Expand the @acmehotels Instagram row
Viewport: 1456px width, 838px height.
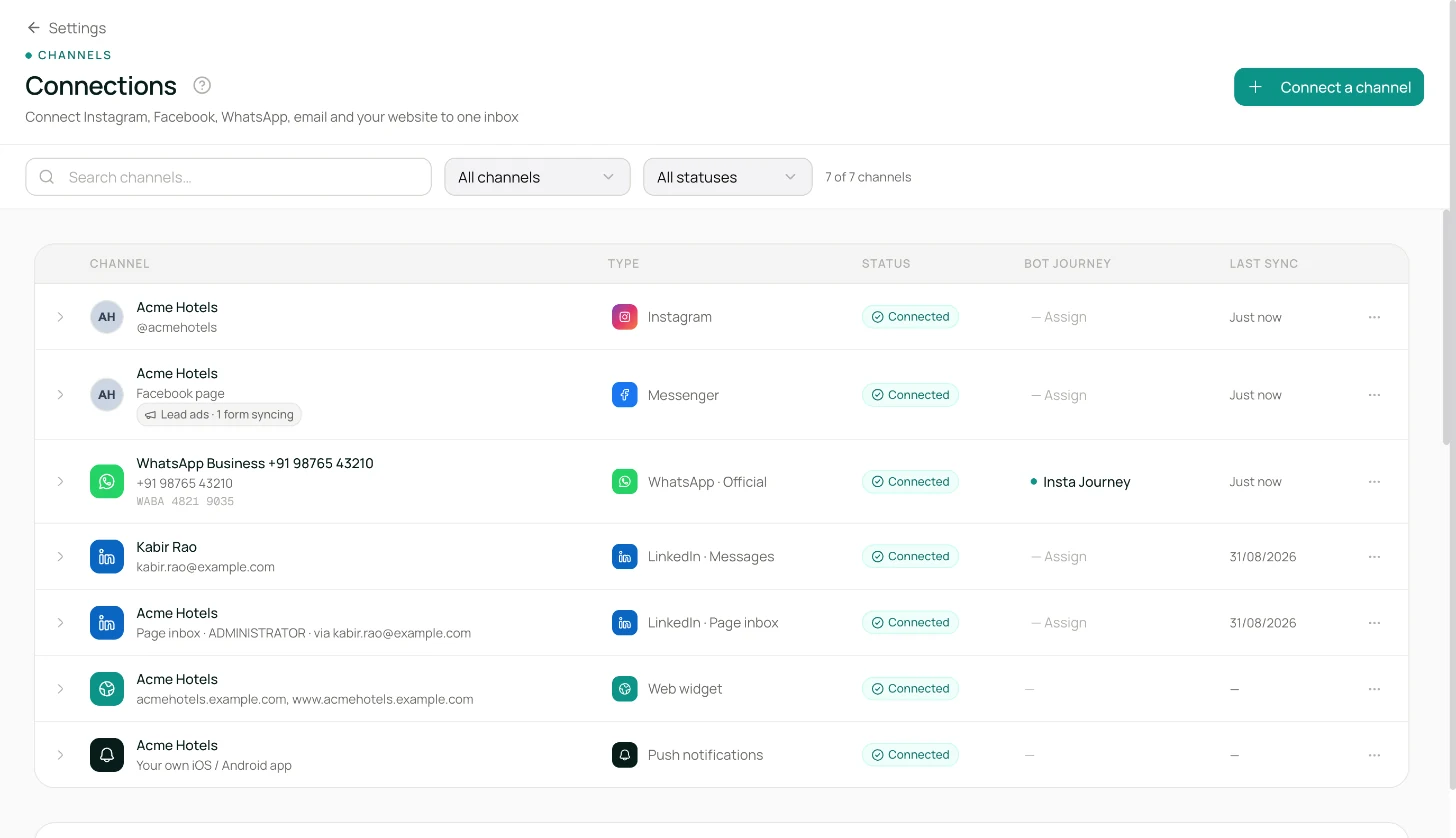pos(60,317)
